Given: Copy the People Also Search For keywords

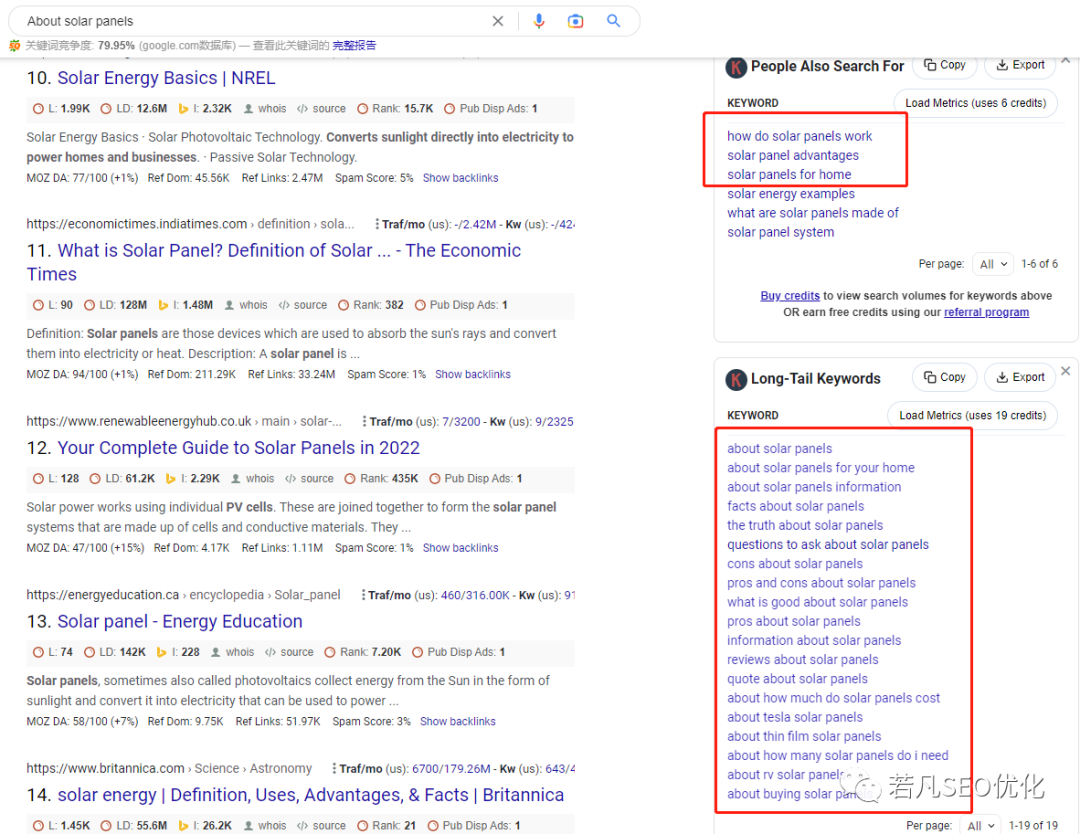Looking at the screenshot, I should 945,65.
